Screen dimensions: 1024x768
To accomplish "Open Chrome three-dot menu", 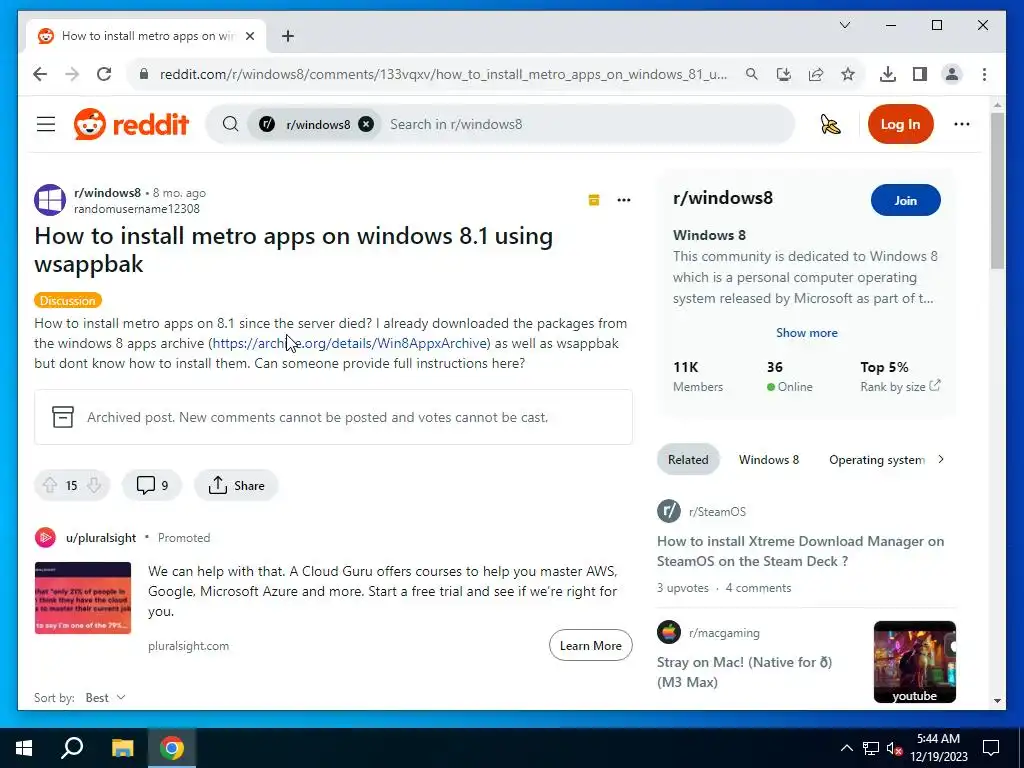I will click(984, 74).
